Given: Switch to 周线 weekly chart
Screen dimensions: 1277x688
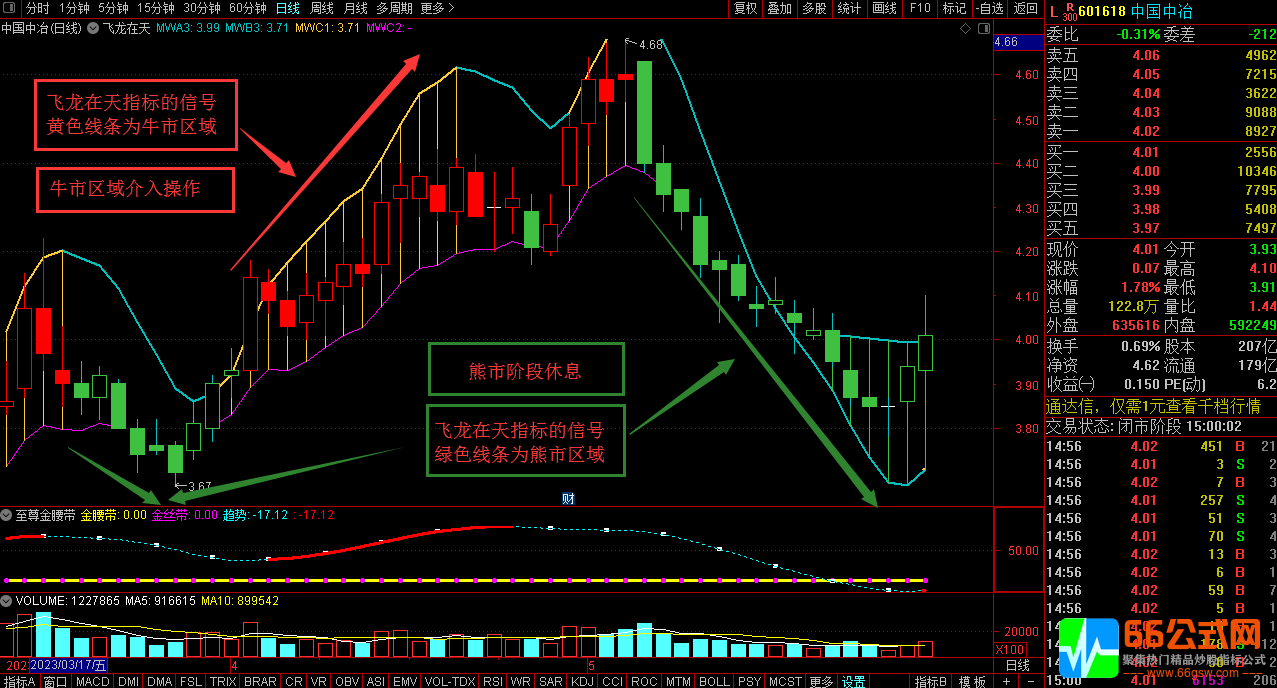Looking at the screenshot, I should [x=322, y=8].
